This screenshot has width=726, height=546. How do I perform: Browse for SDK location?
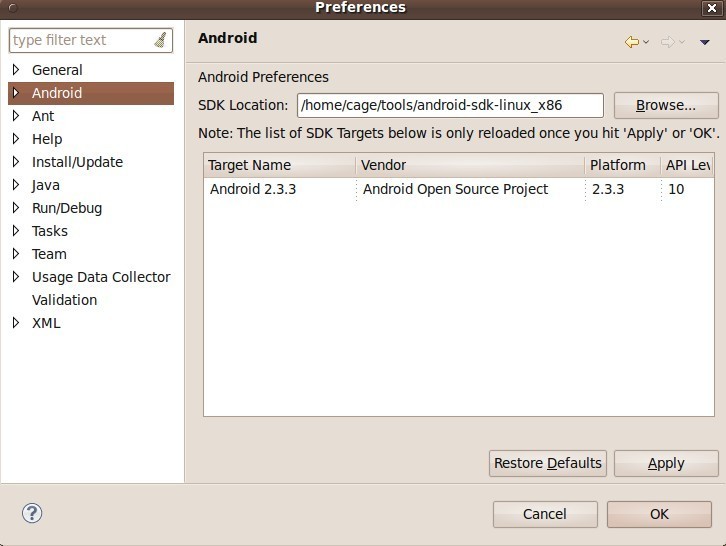coord(666,105)
